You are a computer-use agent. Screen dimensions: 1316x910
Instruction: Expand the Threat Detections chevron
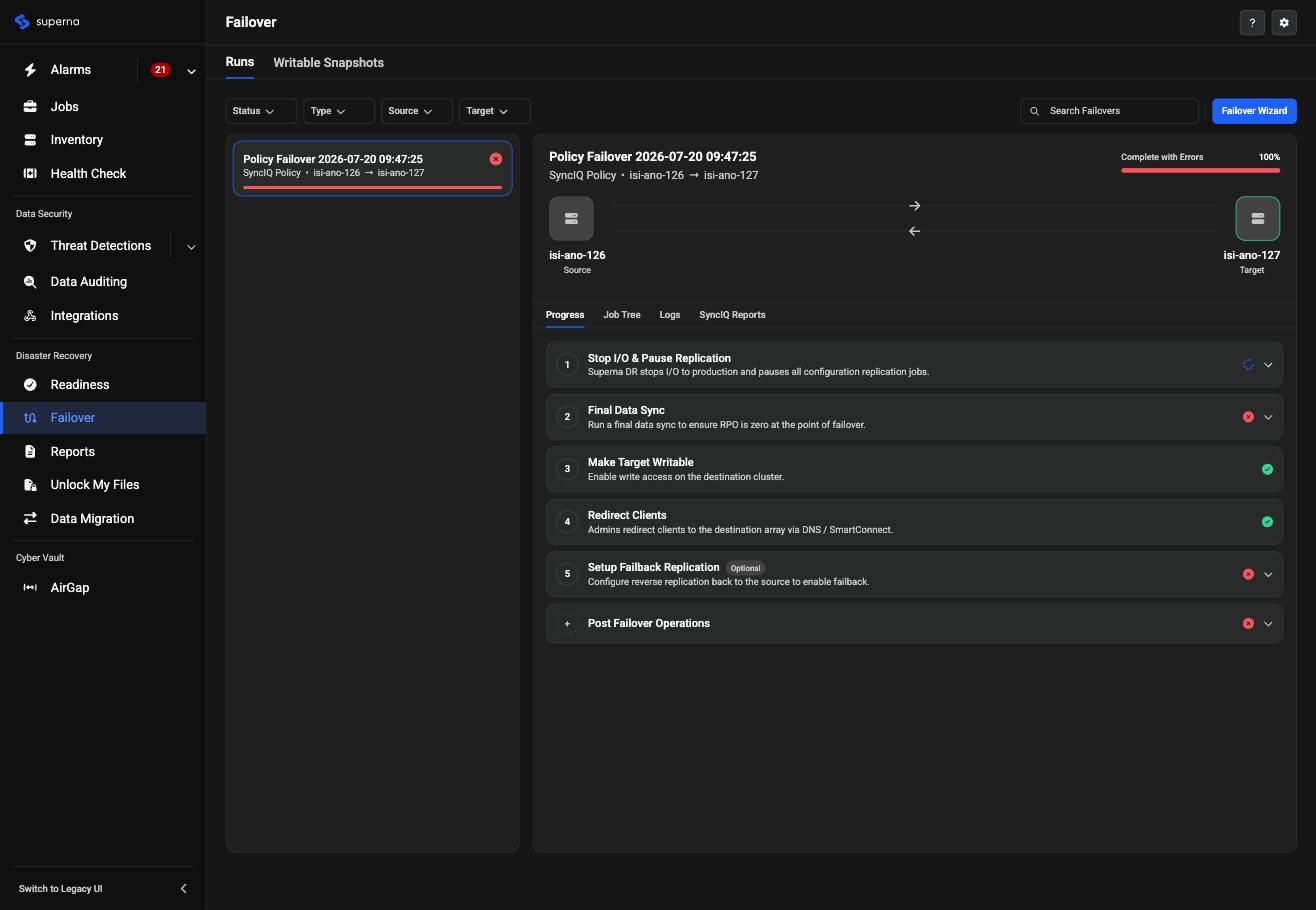pyautogui.click(x=191, y=247)
